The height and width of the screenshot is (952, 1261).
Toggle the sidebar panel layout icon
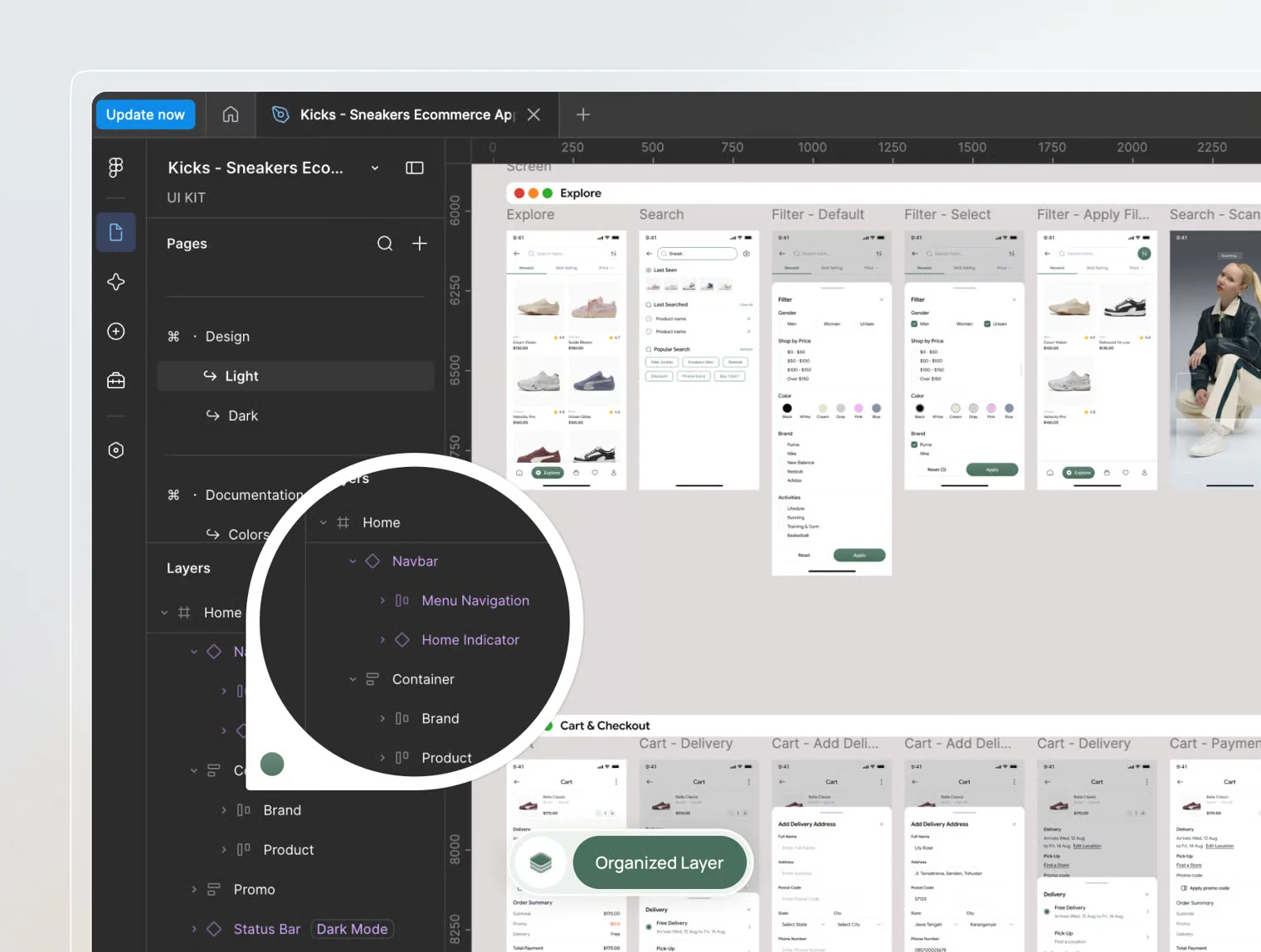coord(415,168)
